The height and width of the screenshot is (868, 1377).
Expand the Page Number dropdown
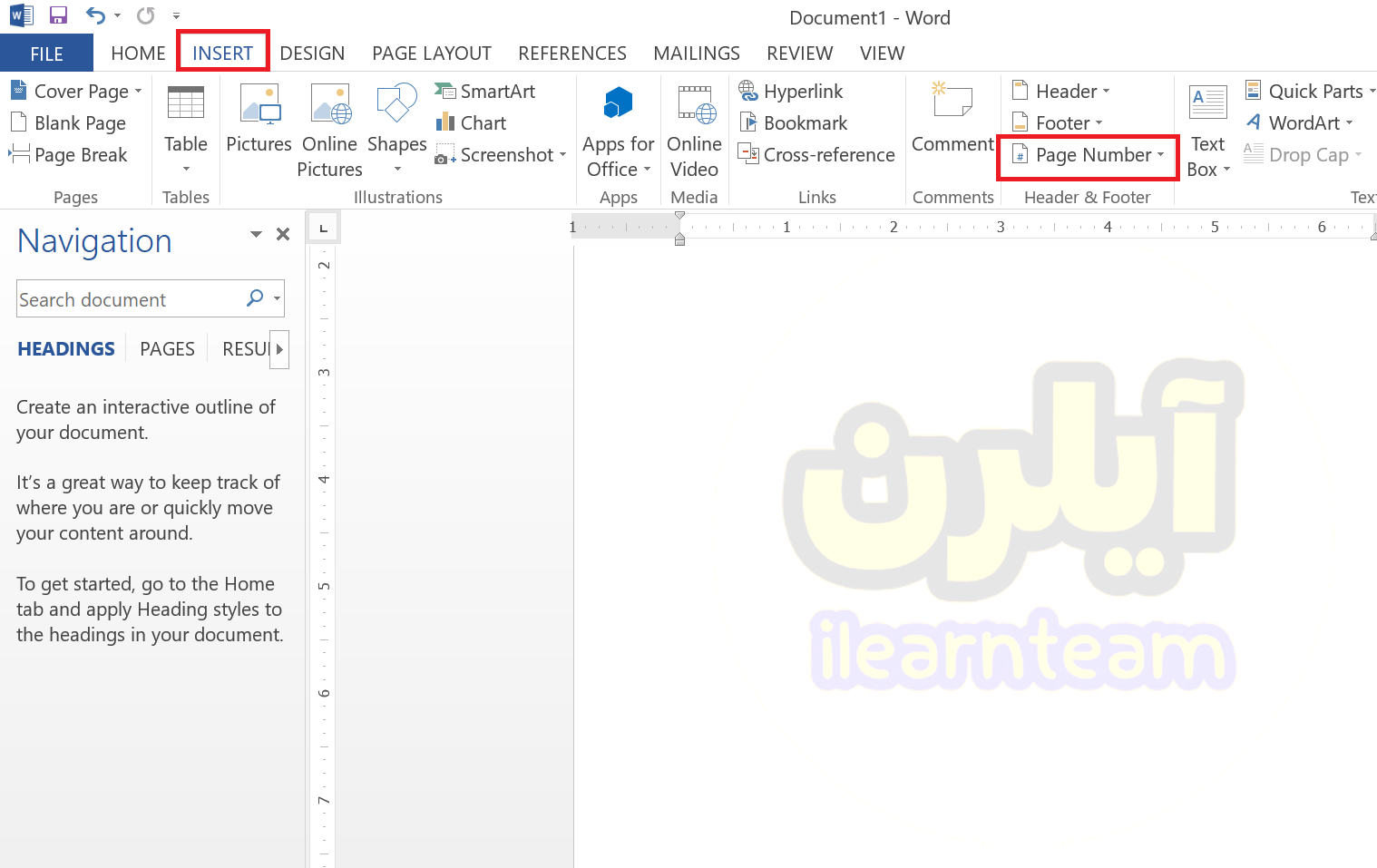1089,155
